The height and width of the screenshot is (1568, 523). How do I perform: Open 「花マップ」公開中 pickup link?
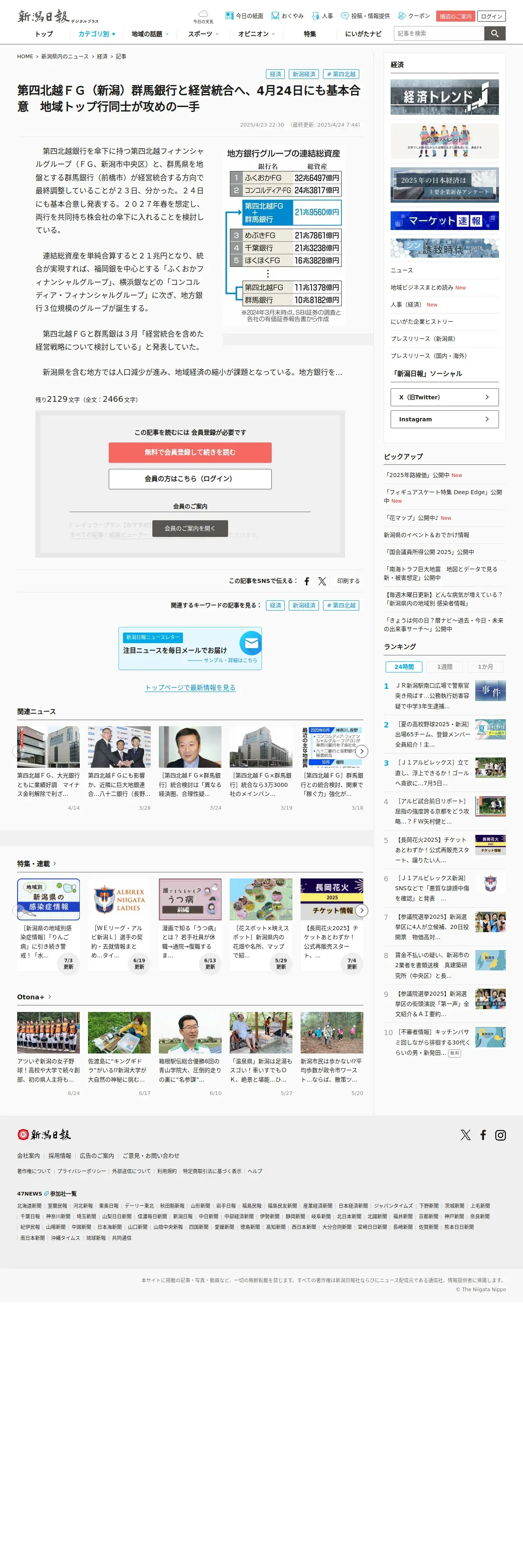pyautogui.click(x=411, y=518)
